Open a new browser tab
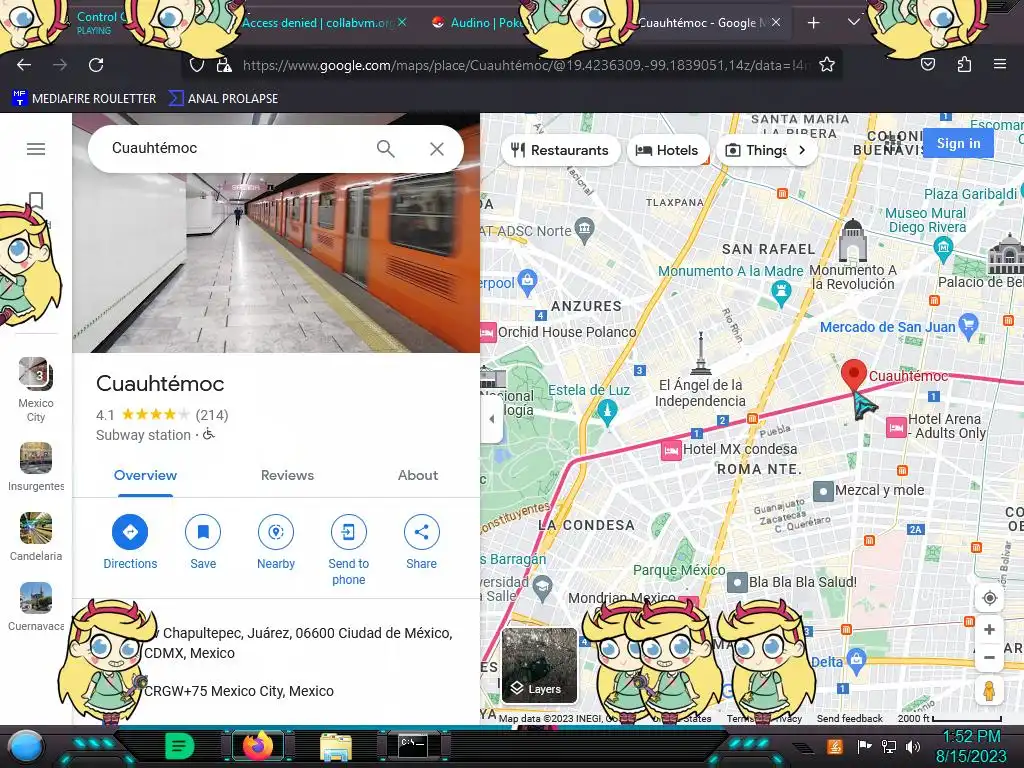1024x768 pixels. click(814, 23)
